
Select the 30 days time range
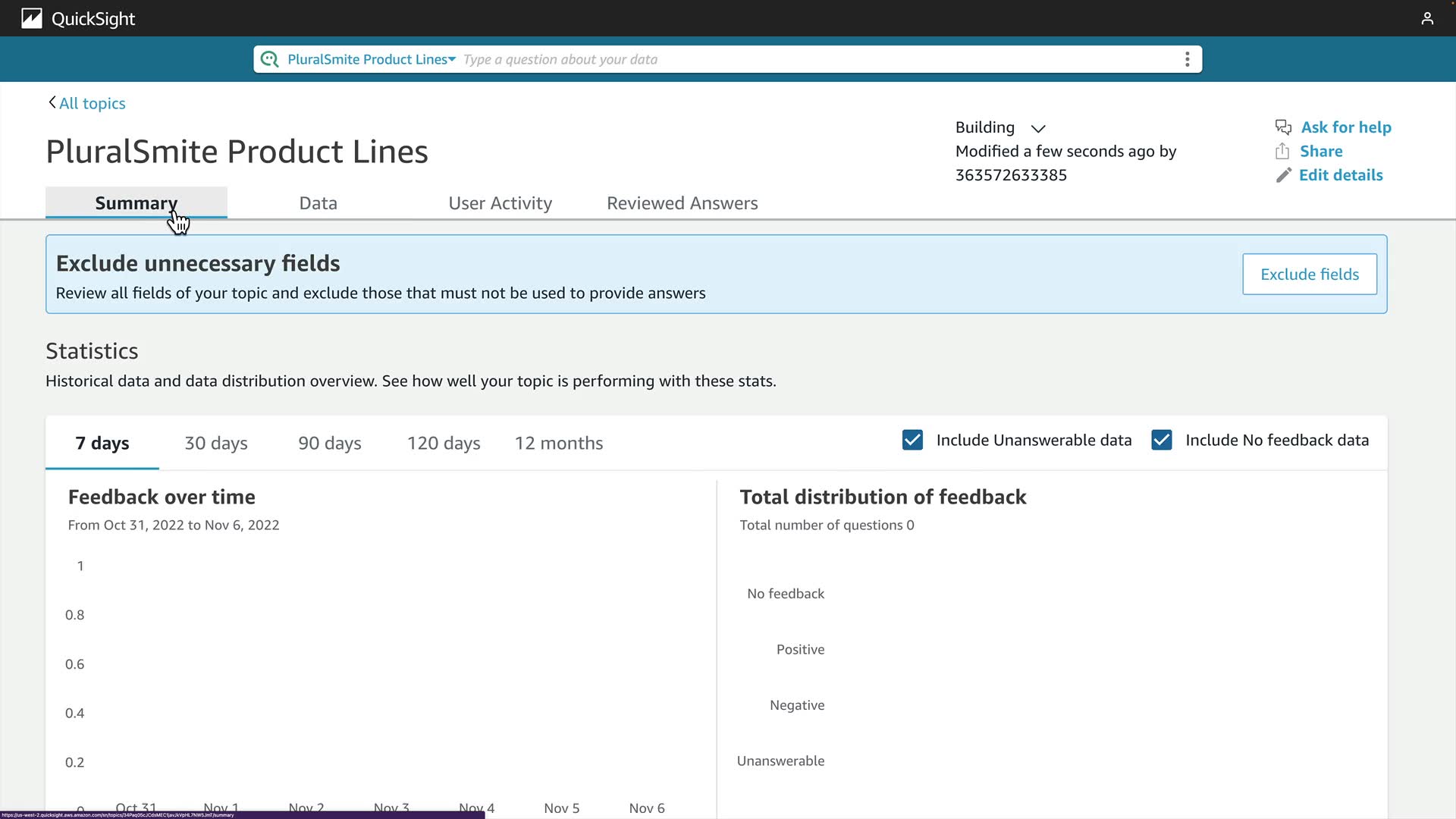click(x=216, y=443)
